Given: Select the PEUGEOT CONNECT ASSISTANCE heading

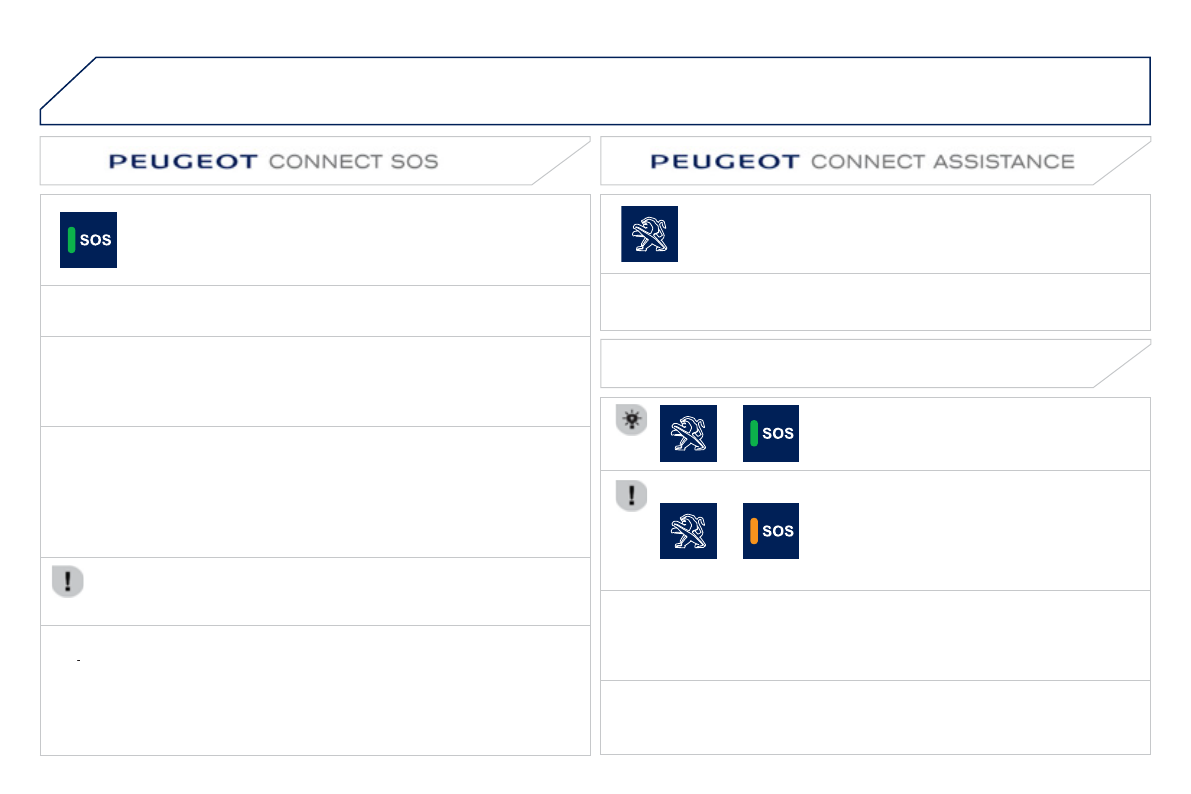Looking at the screenshot, I should (862, 161).
